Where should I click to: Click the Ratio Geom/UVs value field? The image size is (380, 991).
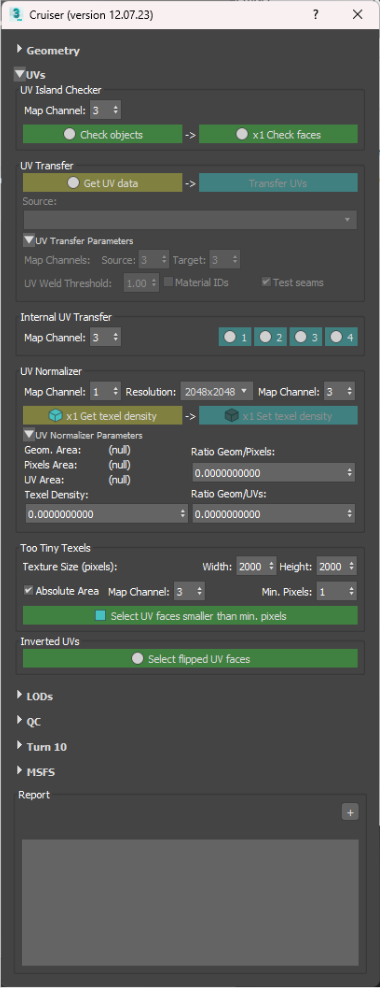(x=273, y=514)
